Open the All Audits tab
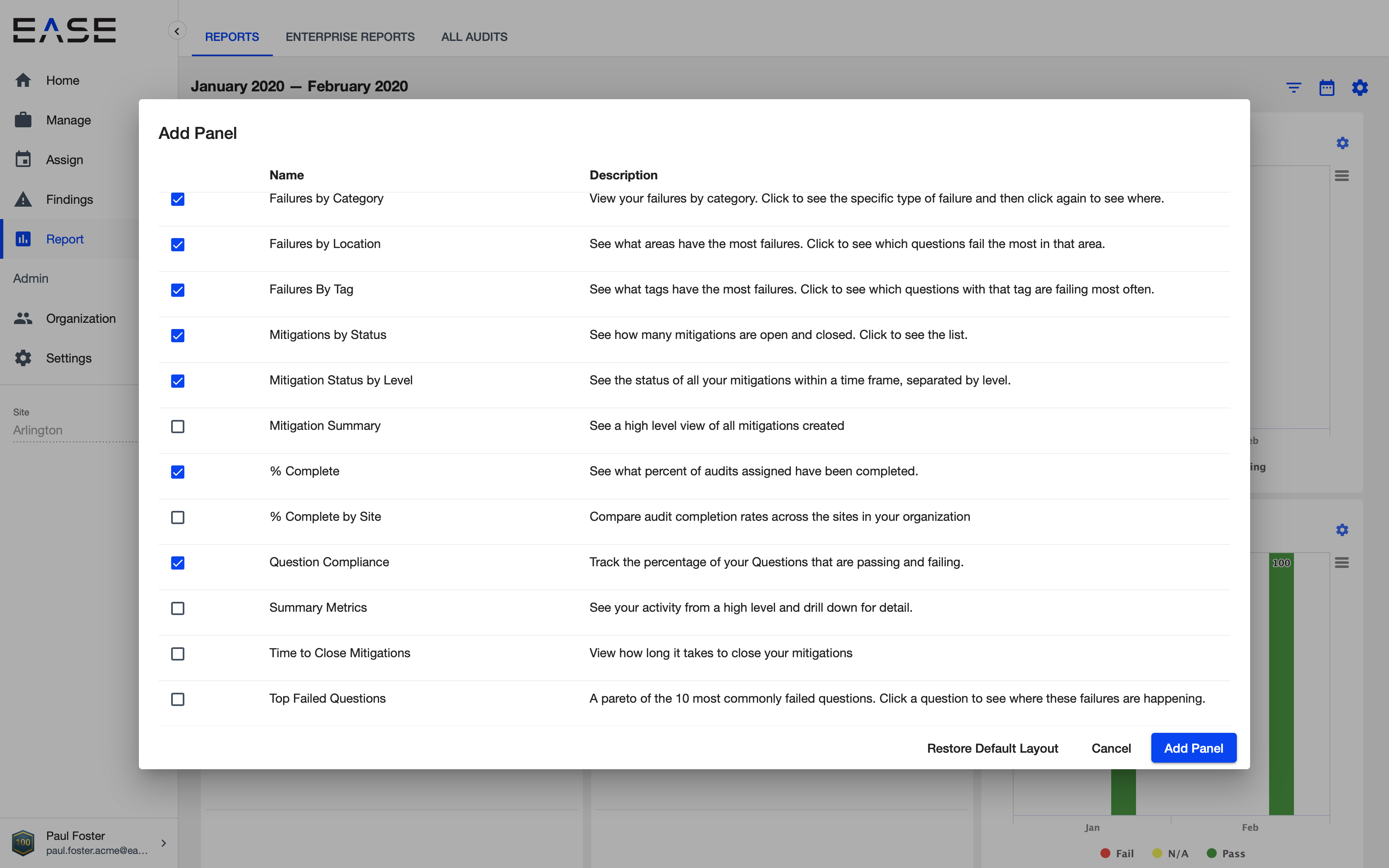This screenshot has height=868, width=1389. point(473,37)
